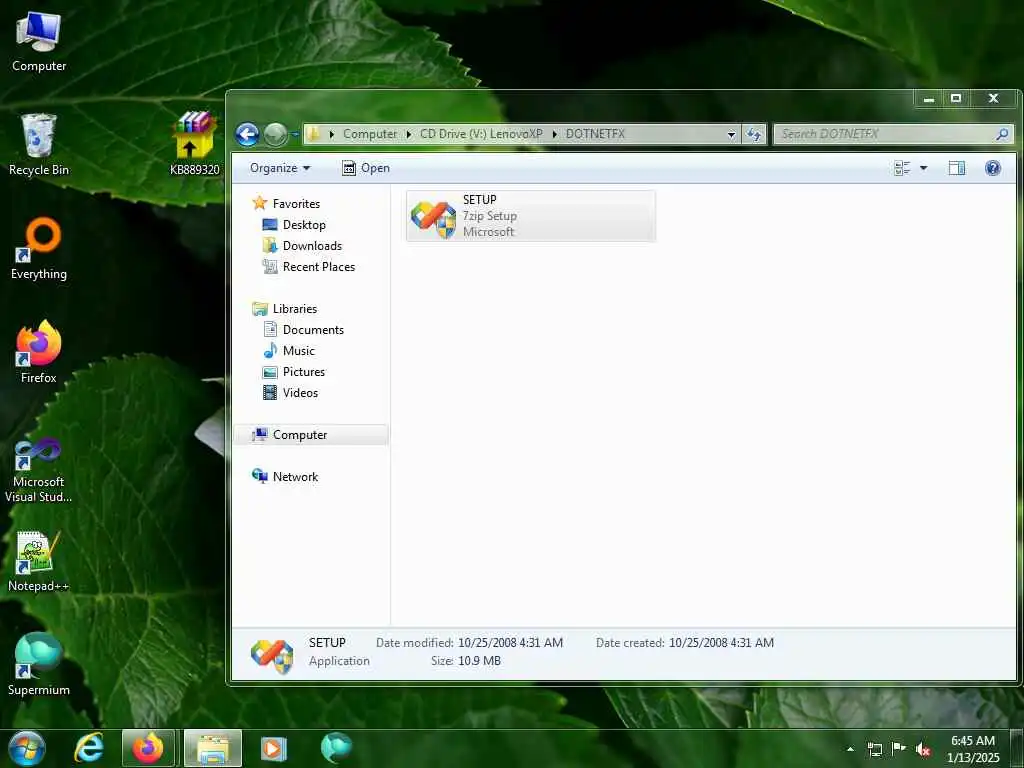Select the SETUP application file
1024x768 pixels.
tap(530, 216)
